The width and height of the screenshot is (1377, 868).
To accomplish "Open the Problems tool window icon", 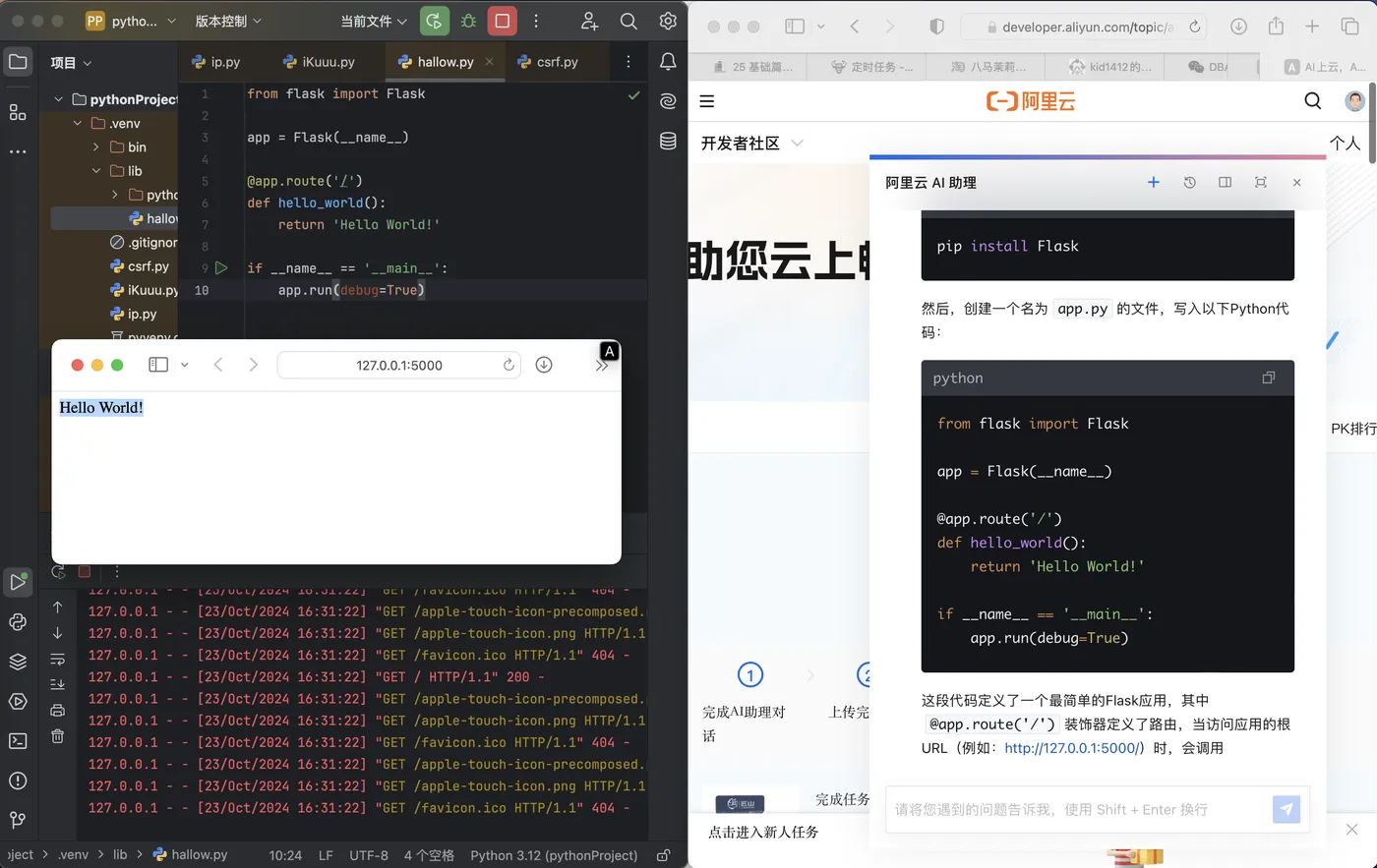I will click(18, 781).
